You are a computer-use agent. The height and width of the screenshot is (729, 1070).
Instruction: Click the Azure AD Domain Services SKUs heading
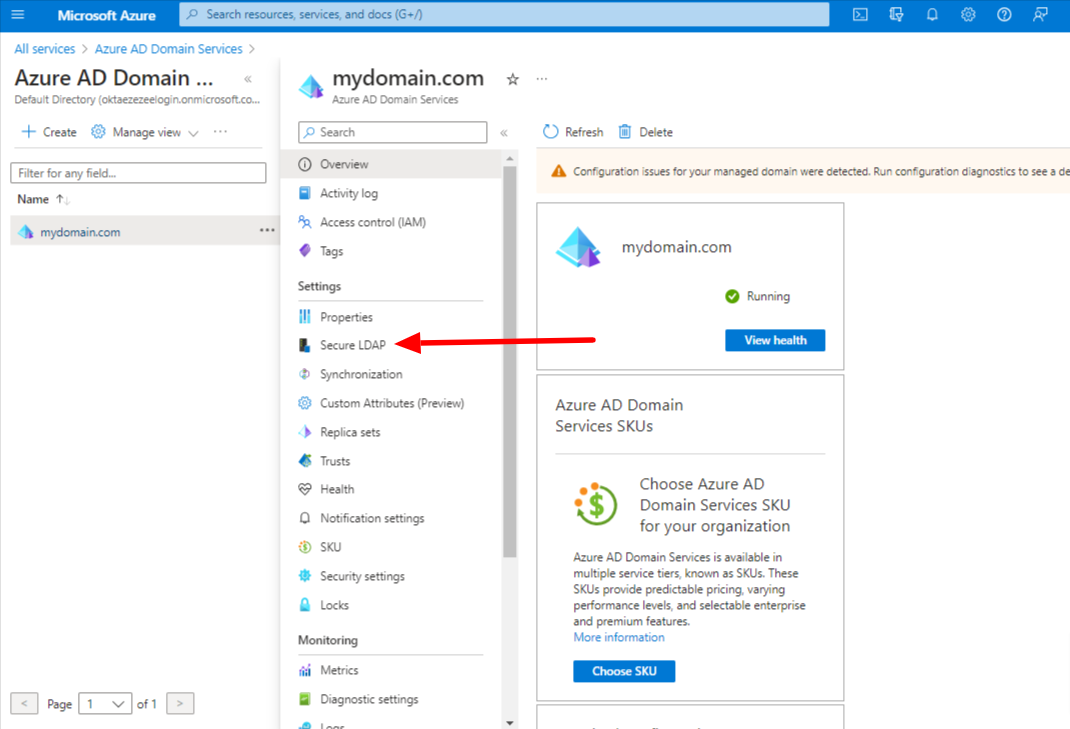tap(619, 415)
